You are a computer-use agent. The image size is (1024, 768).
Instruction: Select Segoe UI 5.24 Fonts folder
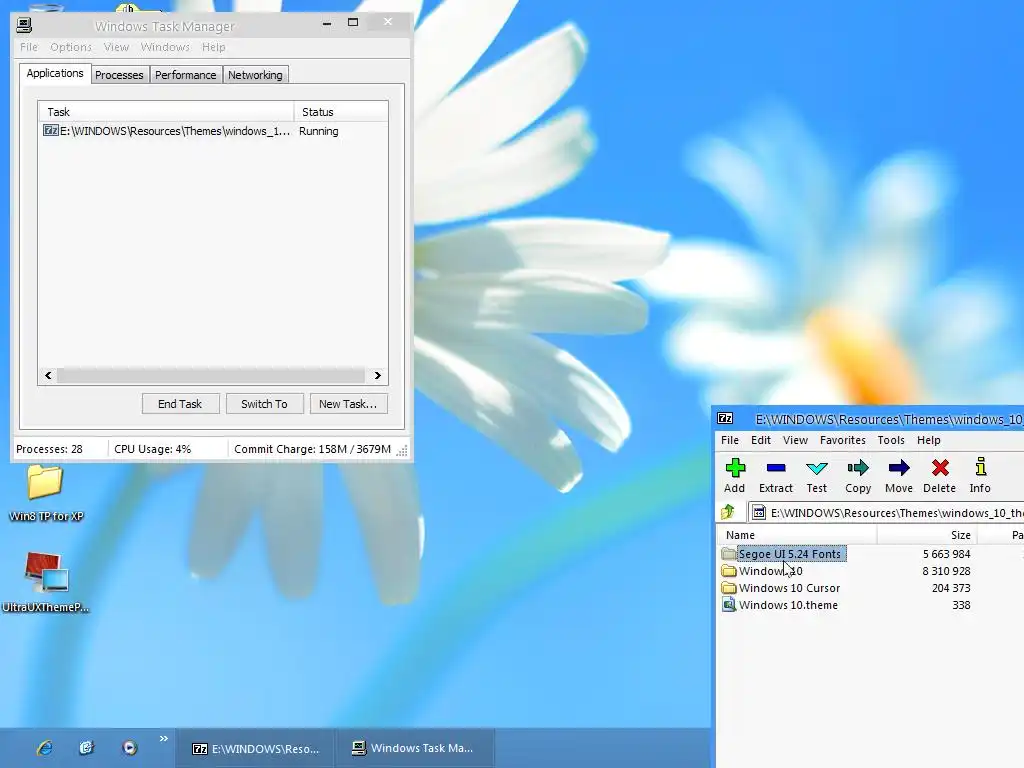(x=784, y=554)
